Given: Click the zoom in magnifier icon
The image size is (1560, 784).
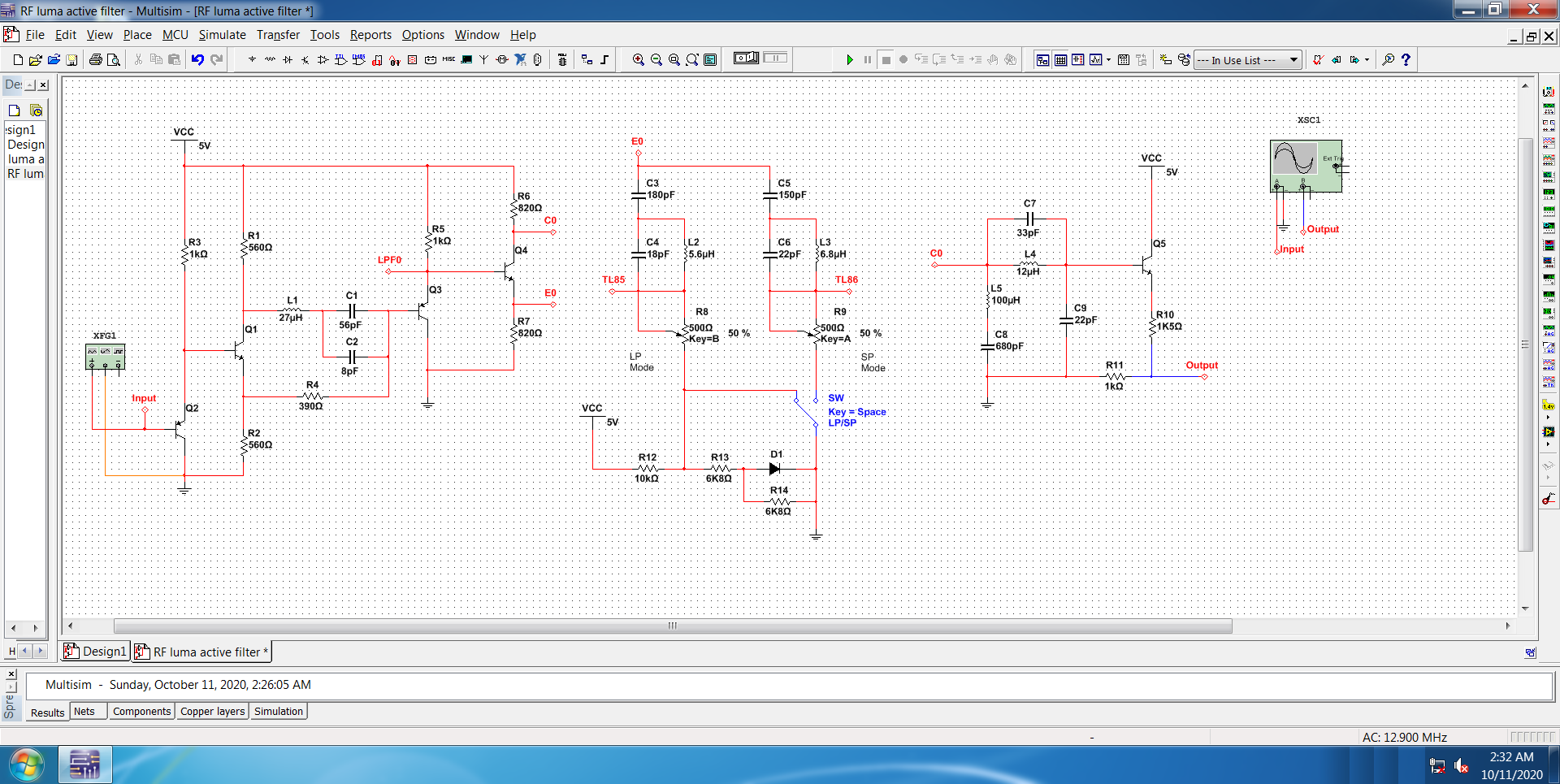Looking at the screenshot, I should 639,60.
